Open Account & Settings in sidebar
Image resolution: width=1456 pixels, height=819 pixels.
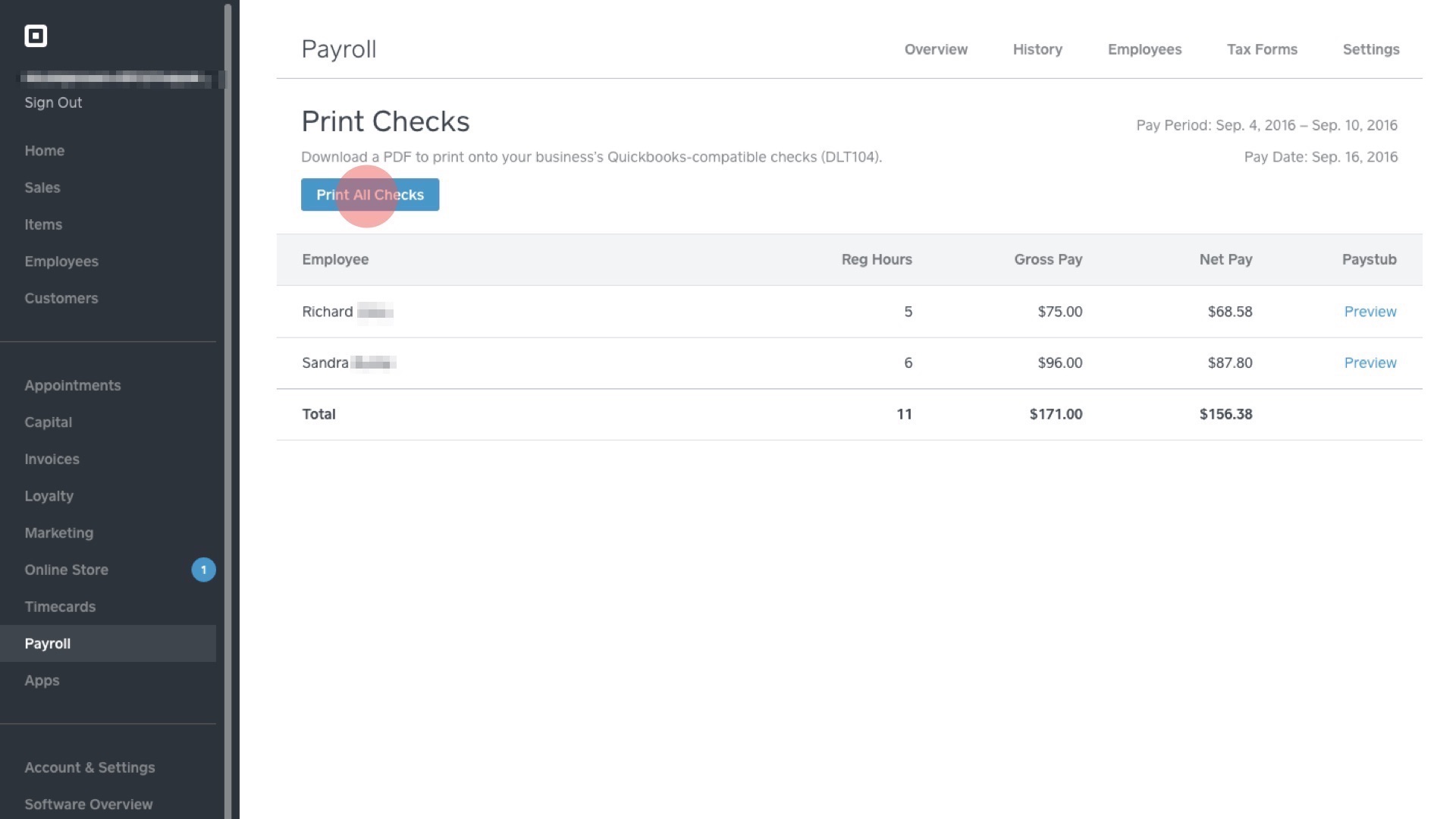(x=89, y=767)
